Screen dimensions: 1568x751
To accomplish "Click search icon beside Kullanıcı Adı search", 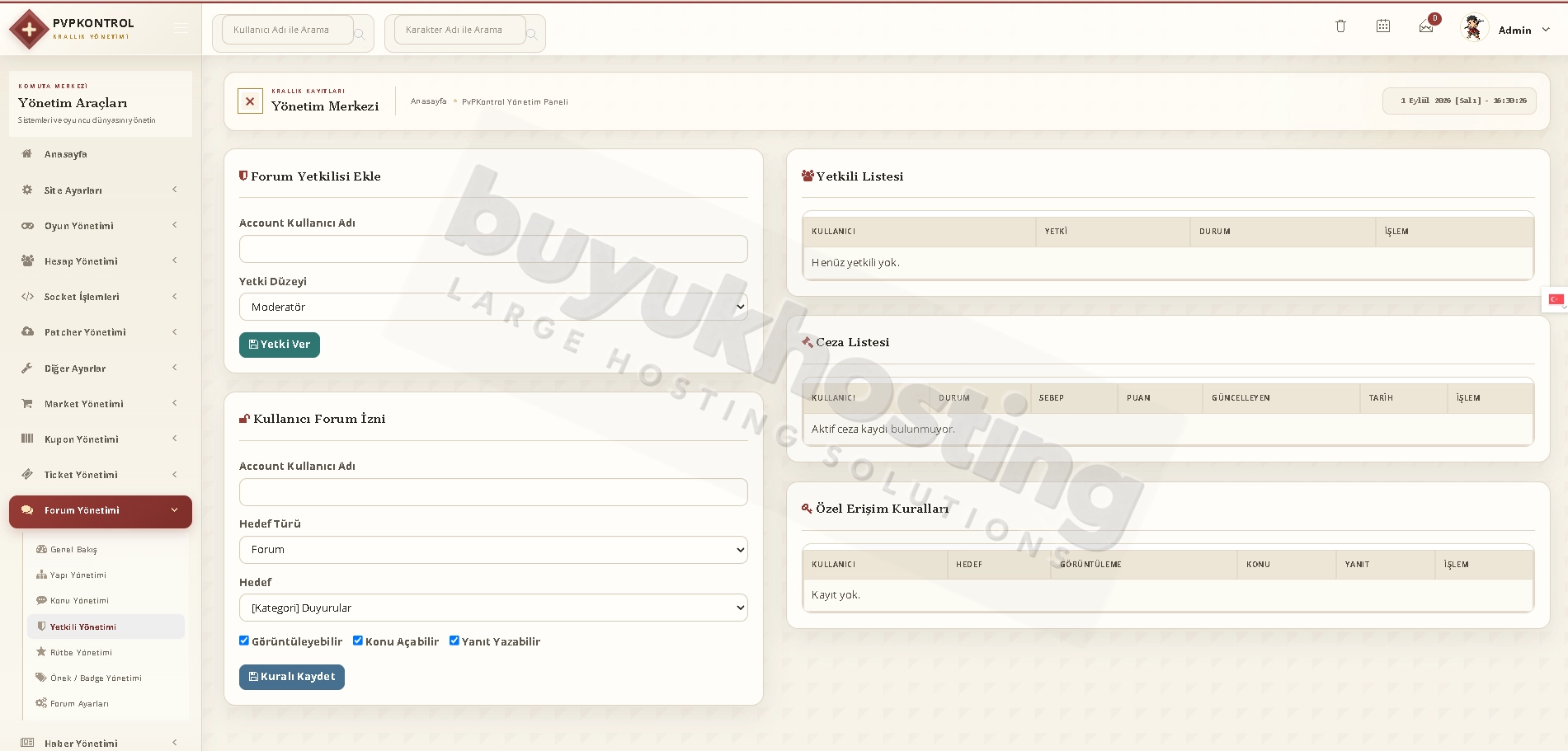I will point(360,34).
